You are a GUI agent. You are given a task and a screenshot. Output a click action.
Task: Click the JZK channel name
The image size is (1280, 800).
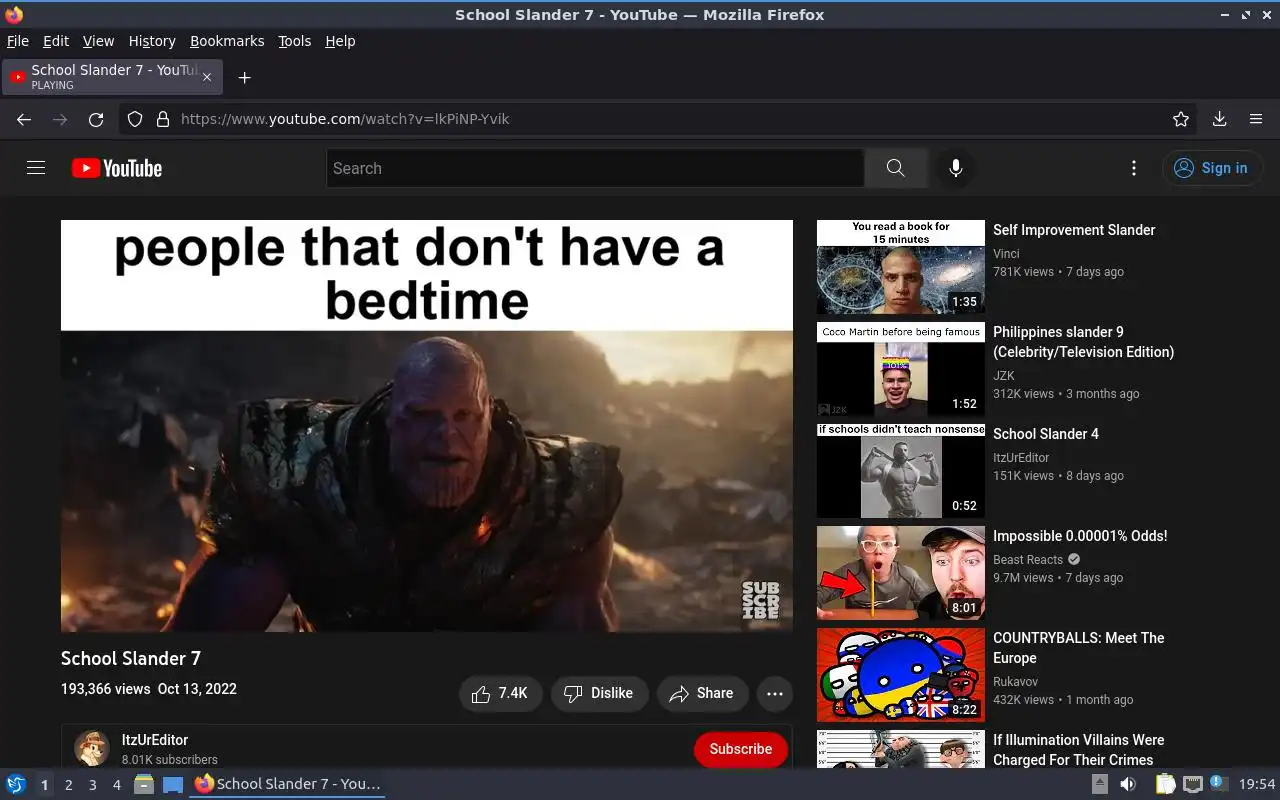point(1004,376)
